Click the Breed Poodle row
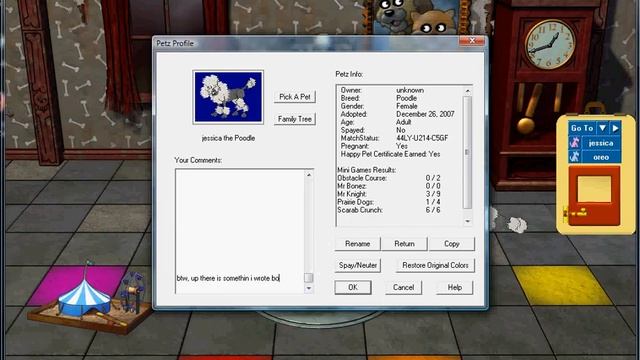Screen dimensions: 640x360 coord(379,98)
